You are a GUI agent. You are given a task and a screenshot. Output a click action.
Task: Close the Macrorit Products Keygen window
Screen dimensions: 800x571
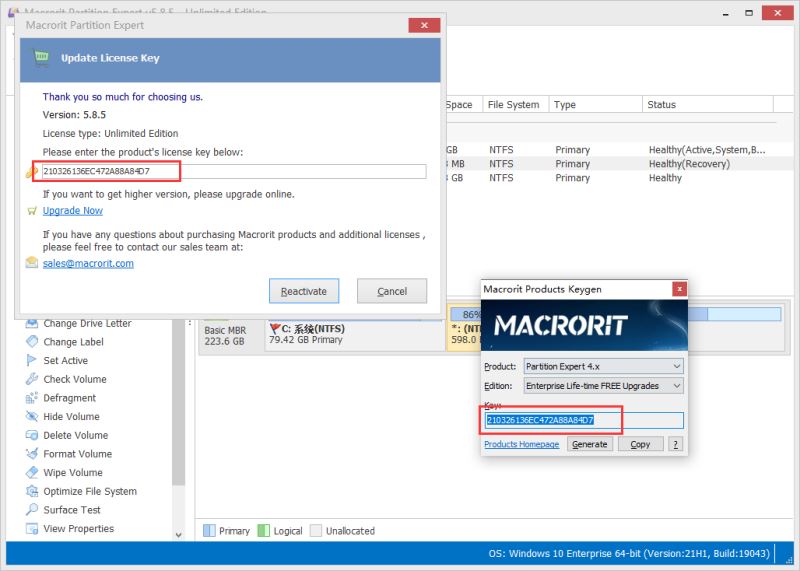tap(680, 289)
